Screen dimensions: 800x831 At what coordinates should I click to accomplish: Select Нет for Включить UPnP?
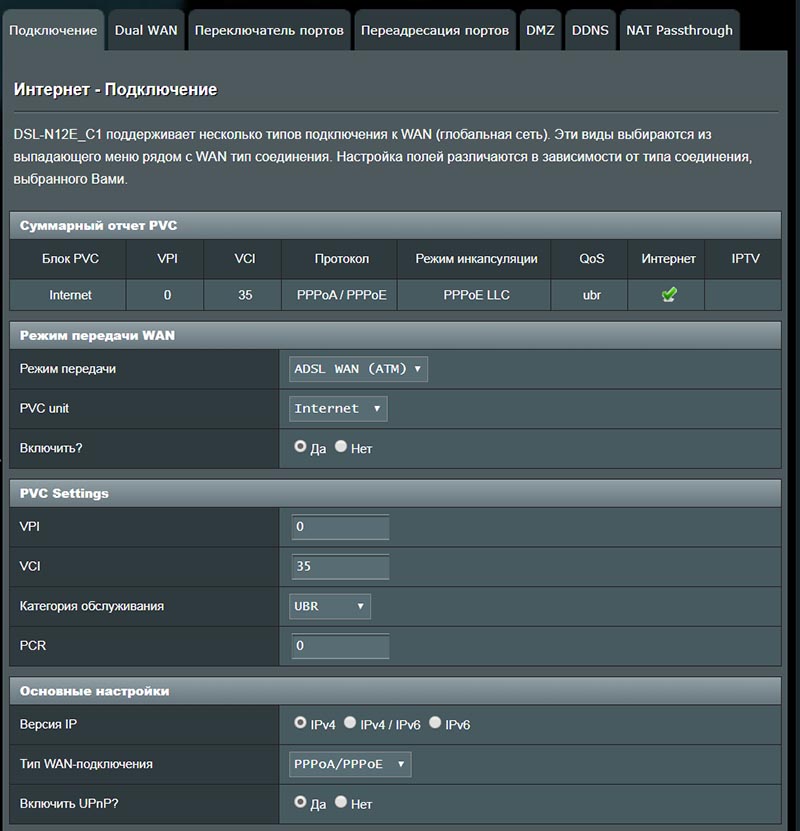click(x=341, y=802)
